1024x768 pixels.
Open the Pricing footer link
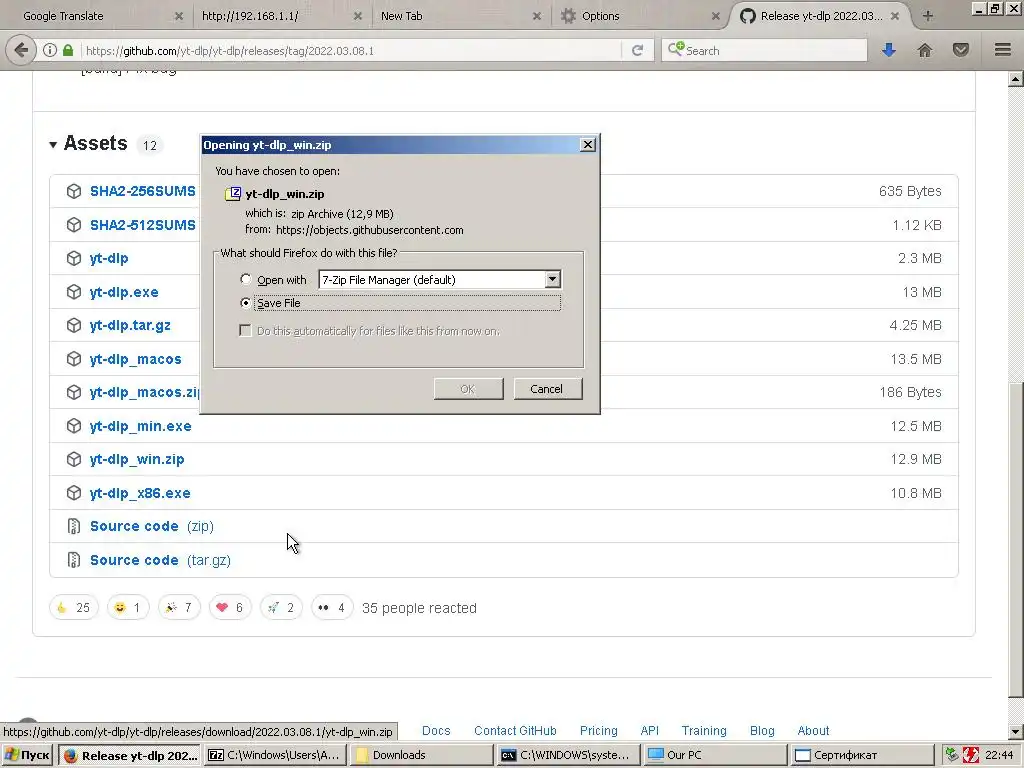click(x=599, y=731)
